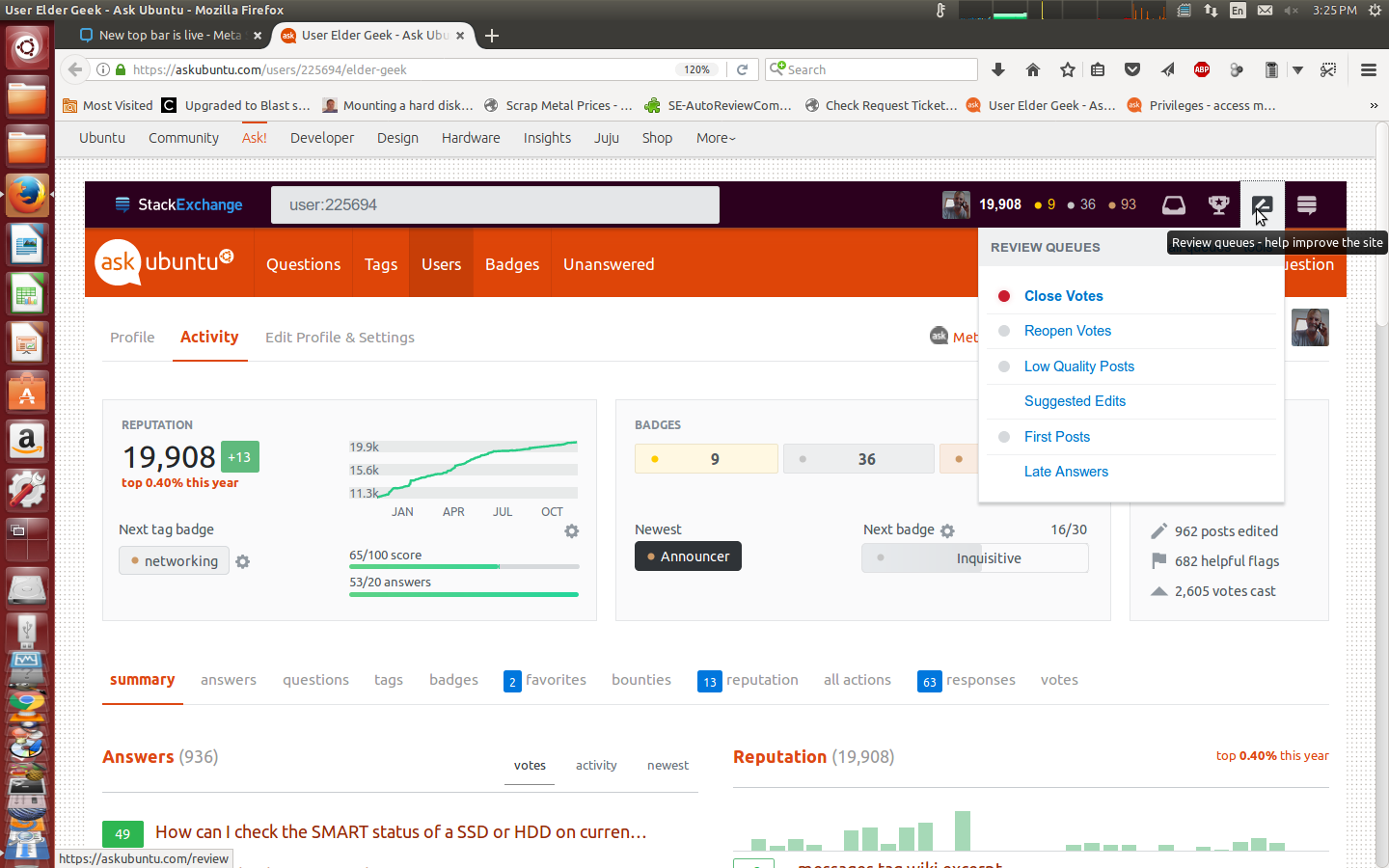
Task: Open System Settings from the dock
Action: tap(27, 491)
